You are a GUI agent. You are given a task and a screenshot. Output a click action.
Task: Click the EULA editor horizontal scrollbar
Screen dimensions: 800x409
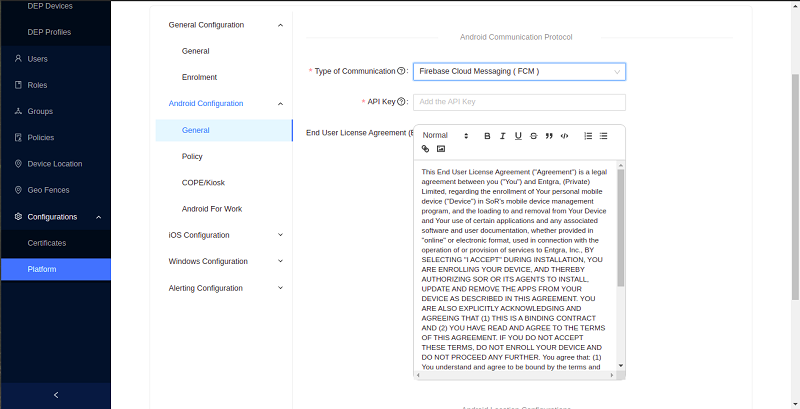coord(515,375)
